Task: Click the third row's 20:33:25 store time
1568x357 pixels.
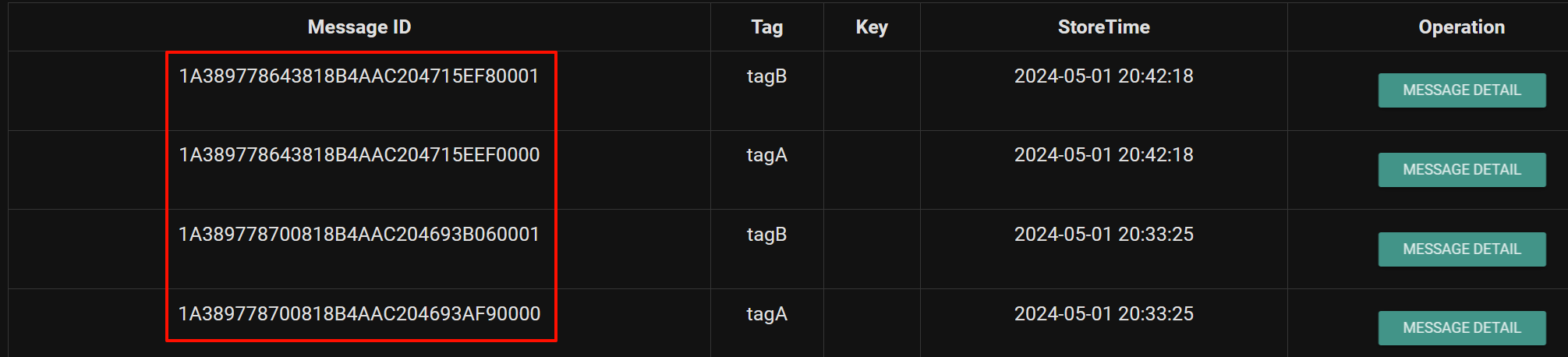Action: pyautogui.click(x=1103, y=235)
